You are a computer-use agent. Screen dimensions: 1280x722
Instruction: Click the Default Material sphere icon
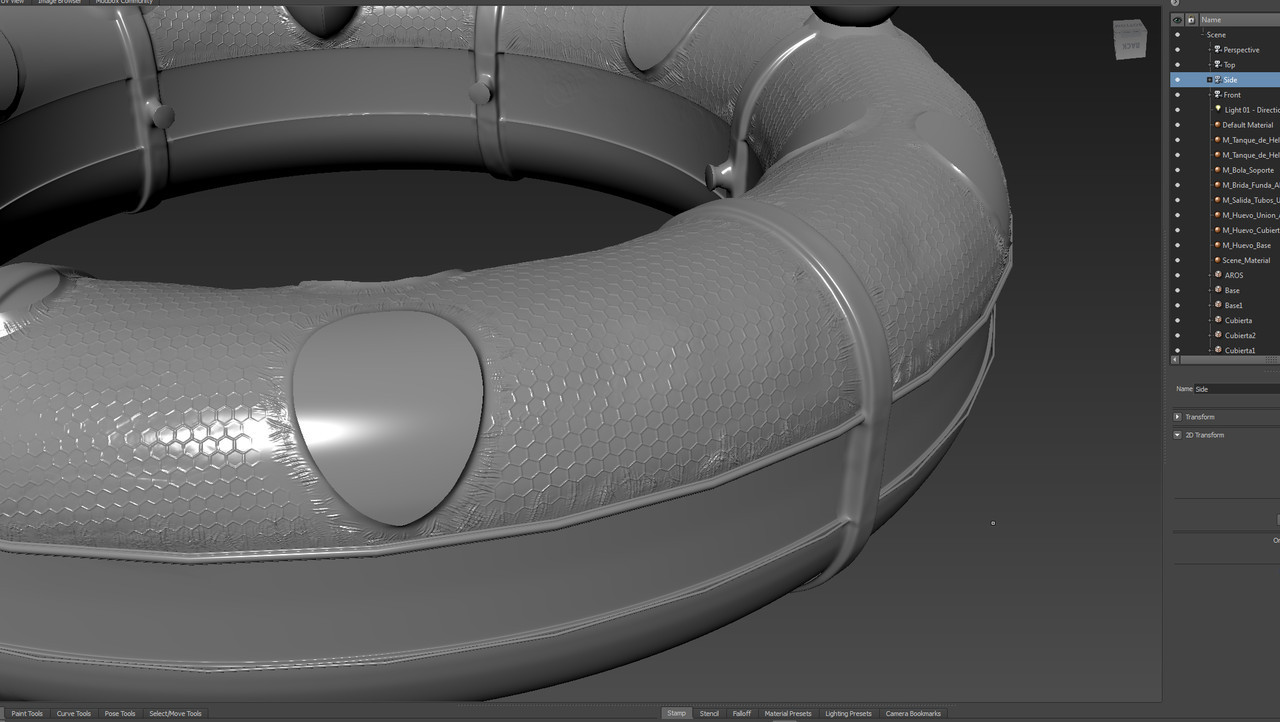pyautogui.click(x=1217, y=125)
